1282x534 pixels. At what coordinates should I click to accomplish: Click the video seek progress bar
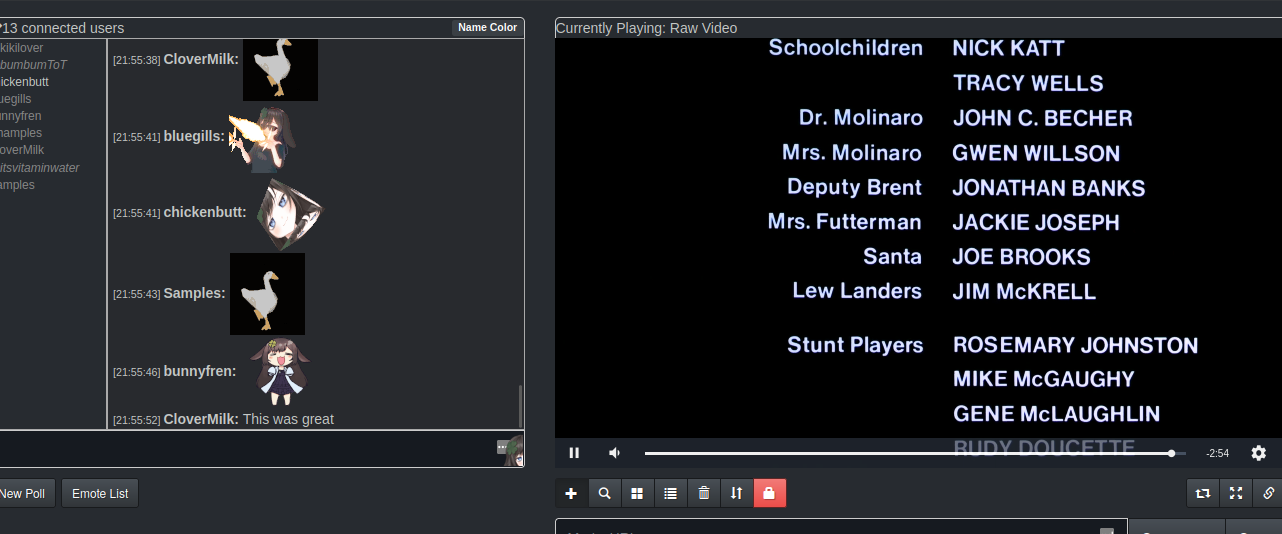pos(915,453)
